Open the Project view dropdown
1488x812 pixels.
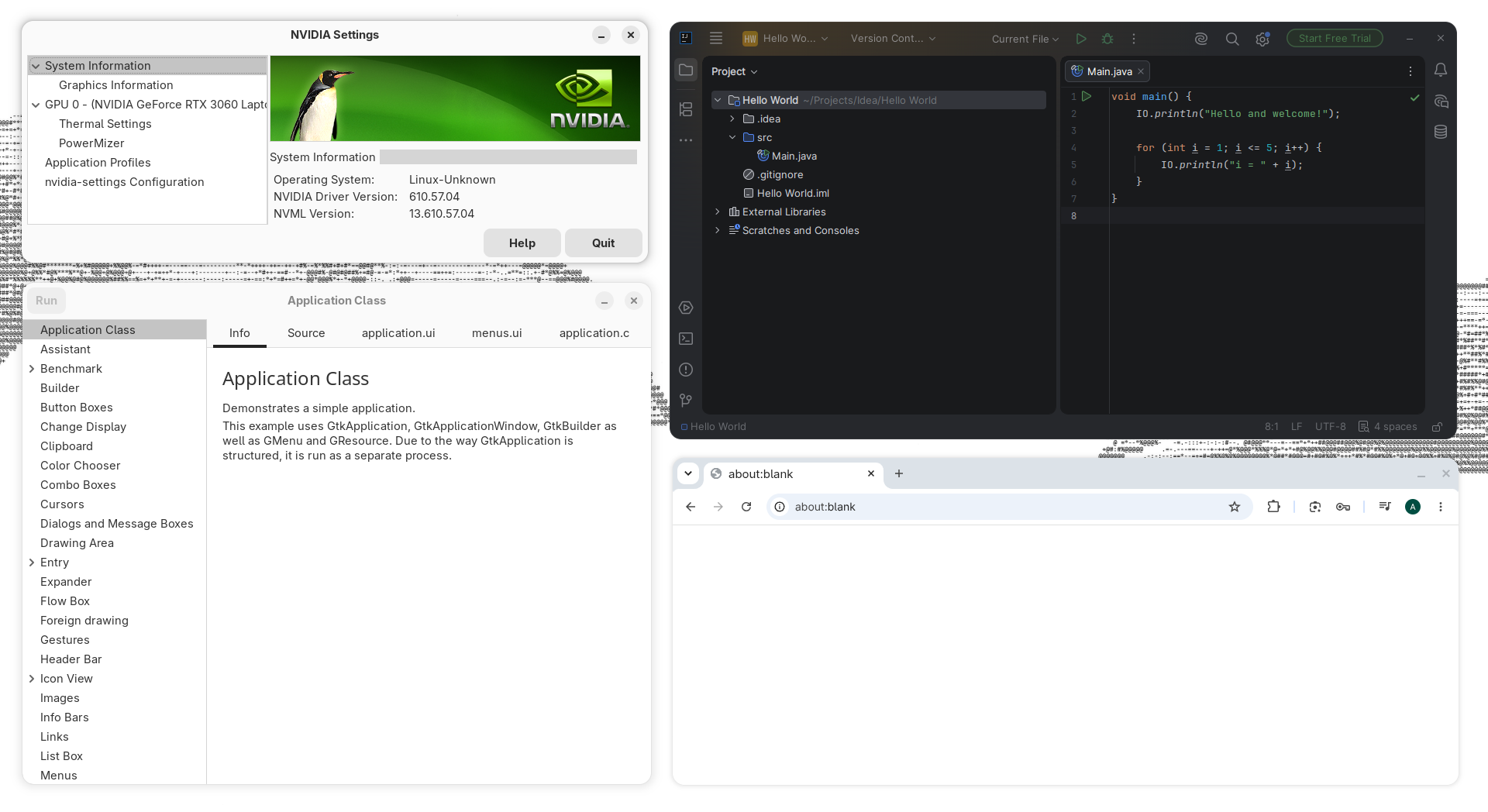(x=734, y=71)
